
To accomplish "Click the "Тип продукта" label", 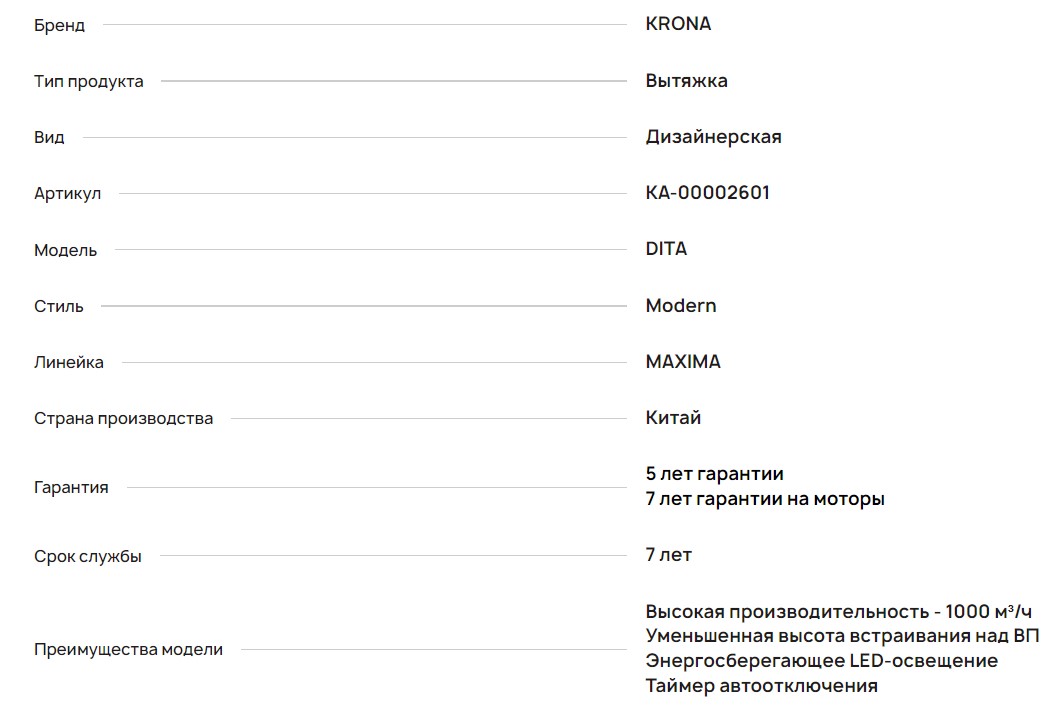I will (89, 81).
